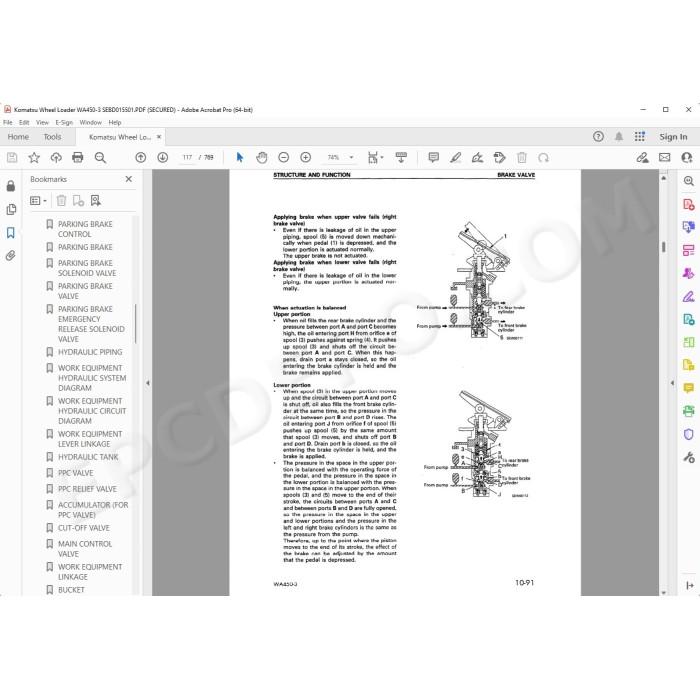Viewport: 700px width, 700px height.
Task: Open the find text magnifier
Action: coord(100,158)
